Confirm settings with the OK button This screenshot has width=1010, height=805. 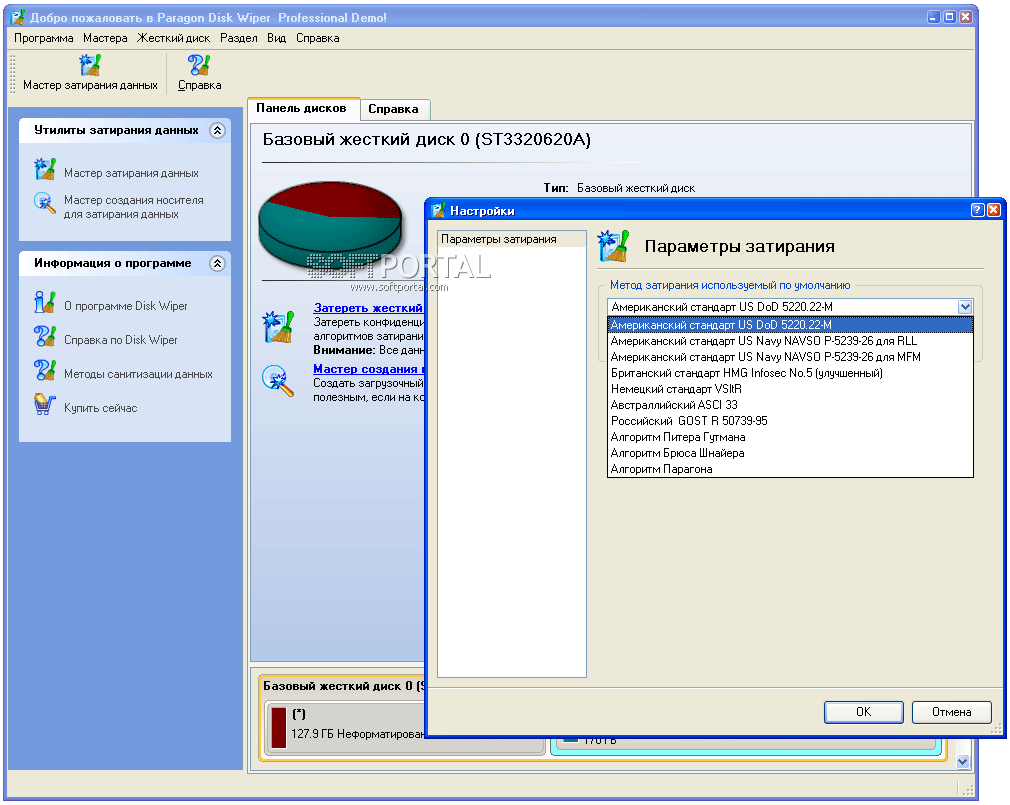863,712
